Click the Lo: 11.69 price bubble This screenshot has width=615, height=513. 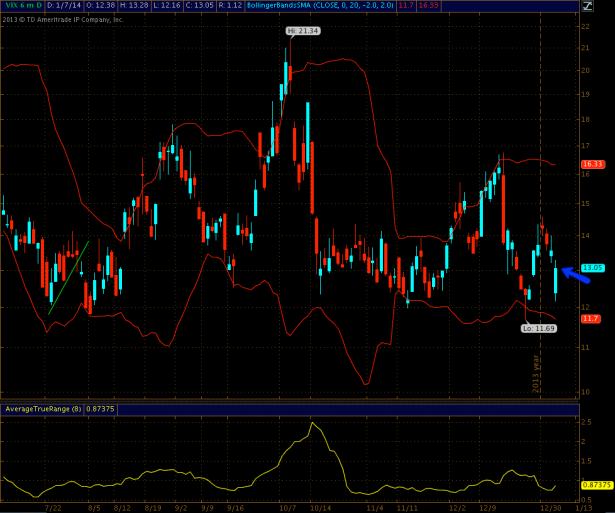539,327
